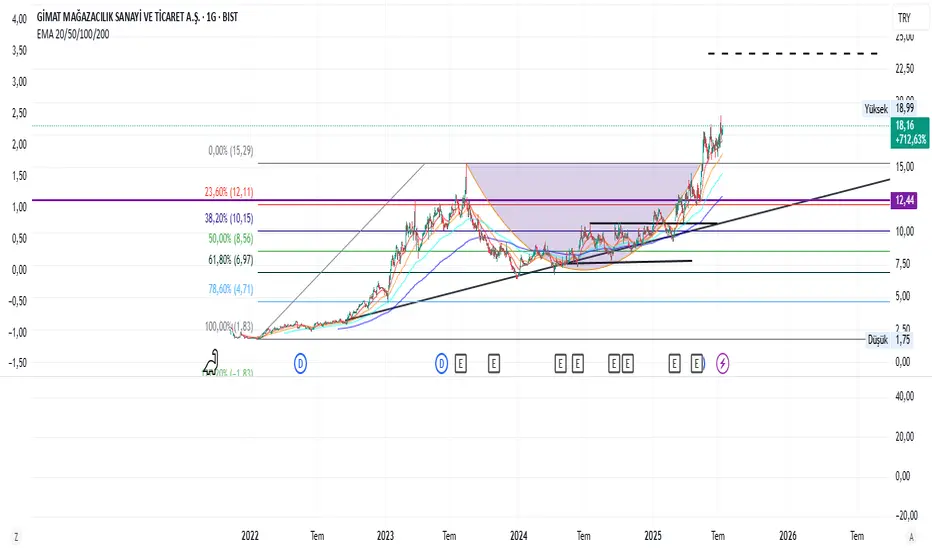Click the leftmost dividend D marker near 2022

pyautogui.click(x=300, y=363)
